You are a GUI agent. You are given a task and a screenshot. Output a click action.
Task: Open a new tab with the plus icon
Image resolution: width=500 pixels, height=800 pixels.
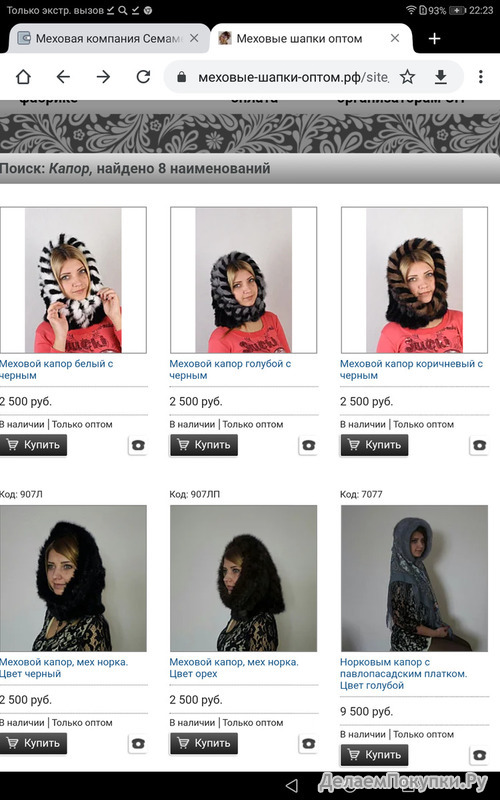[x=434, y=39]
